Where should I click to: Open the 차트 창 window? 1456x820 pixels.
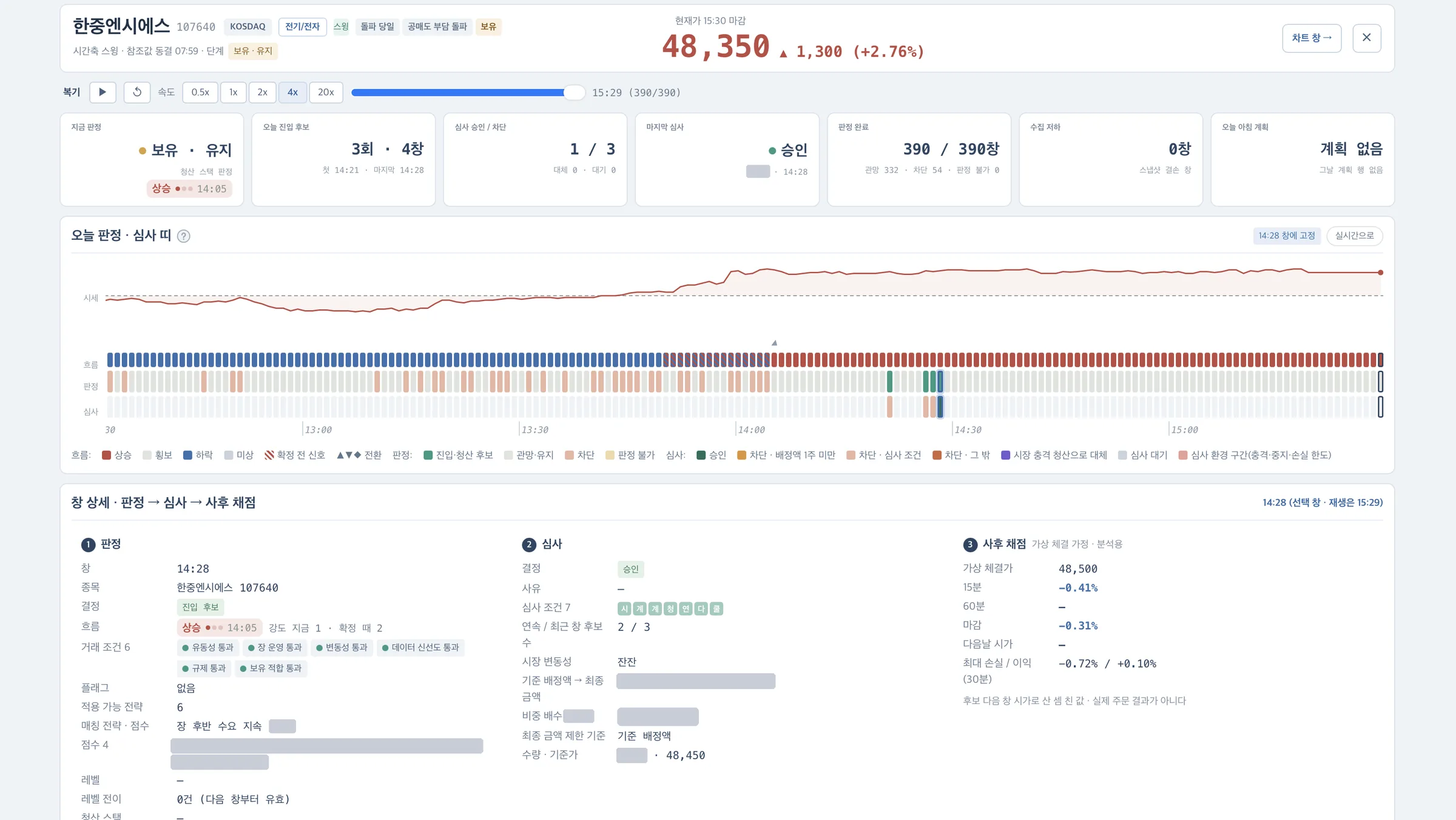coord(1312,38)
